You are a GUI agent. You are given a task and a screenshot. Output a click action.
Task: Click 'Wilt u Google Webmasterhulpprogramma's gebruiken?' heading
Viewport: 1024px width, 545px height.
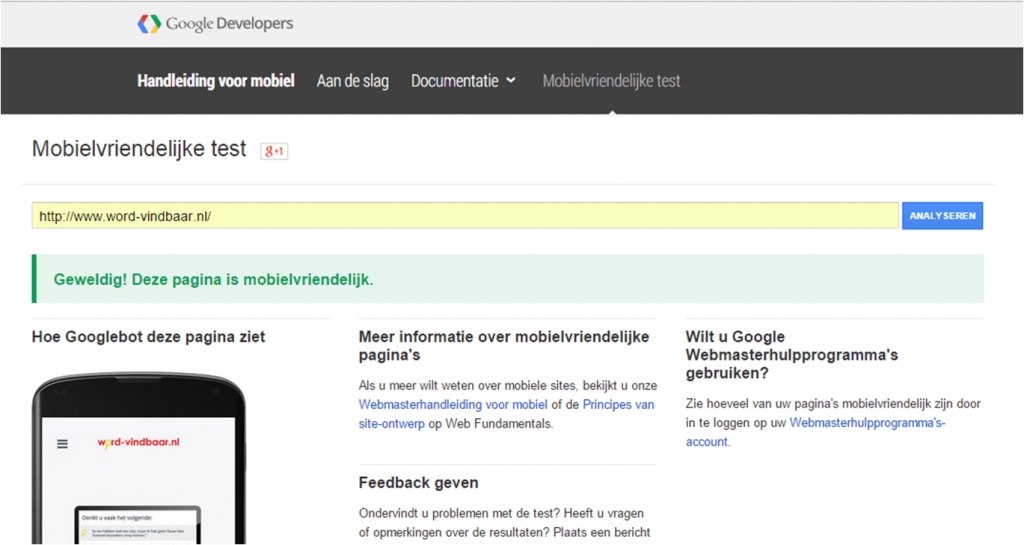click(792, 355)
